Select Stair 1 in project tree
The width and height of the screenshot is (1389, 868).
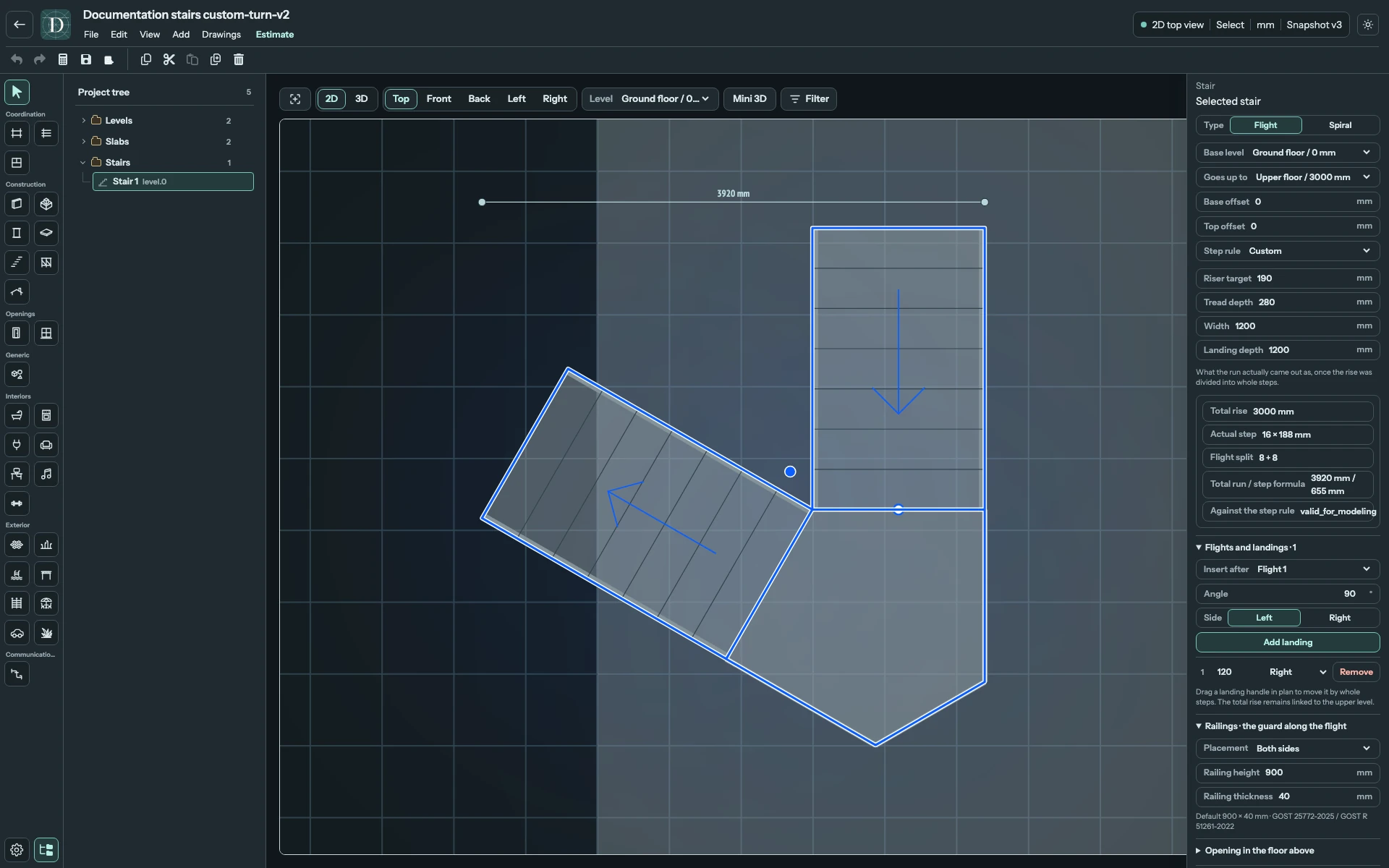coord(173,182)
